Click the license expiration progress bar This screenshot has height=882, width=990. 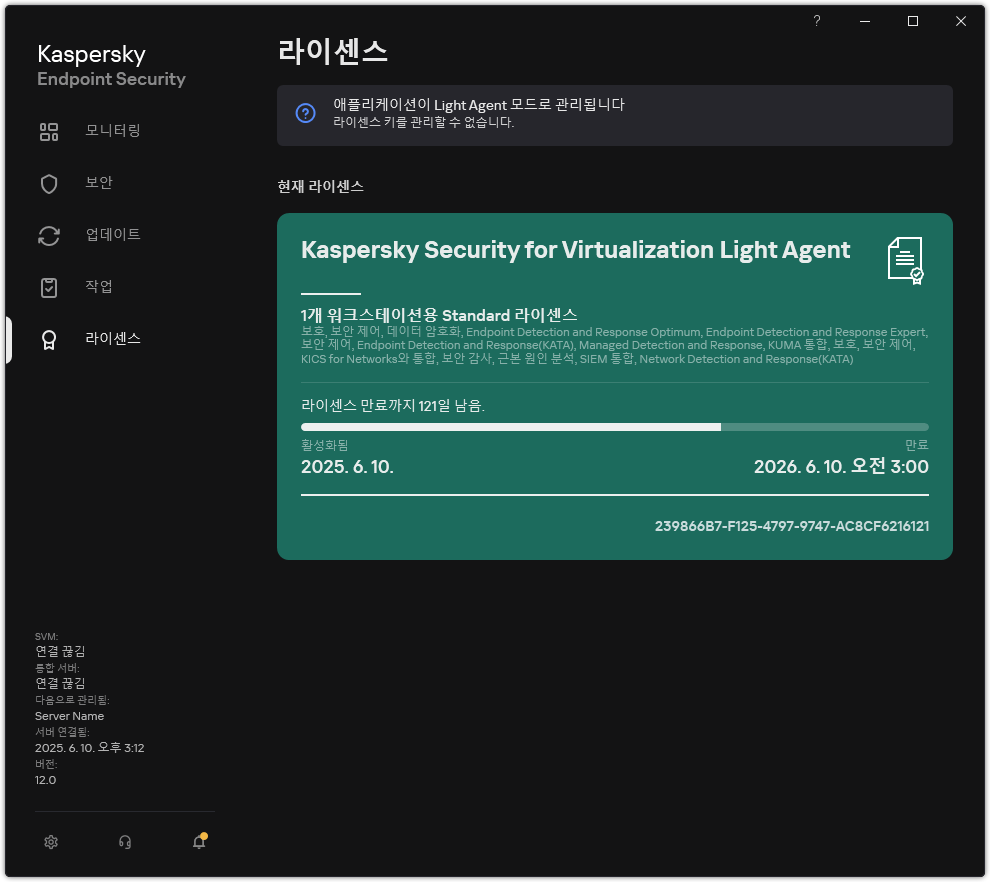pos(614,426)
